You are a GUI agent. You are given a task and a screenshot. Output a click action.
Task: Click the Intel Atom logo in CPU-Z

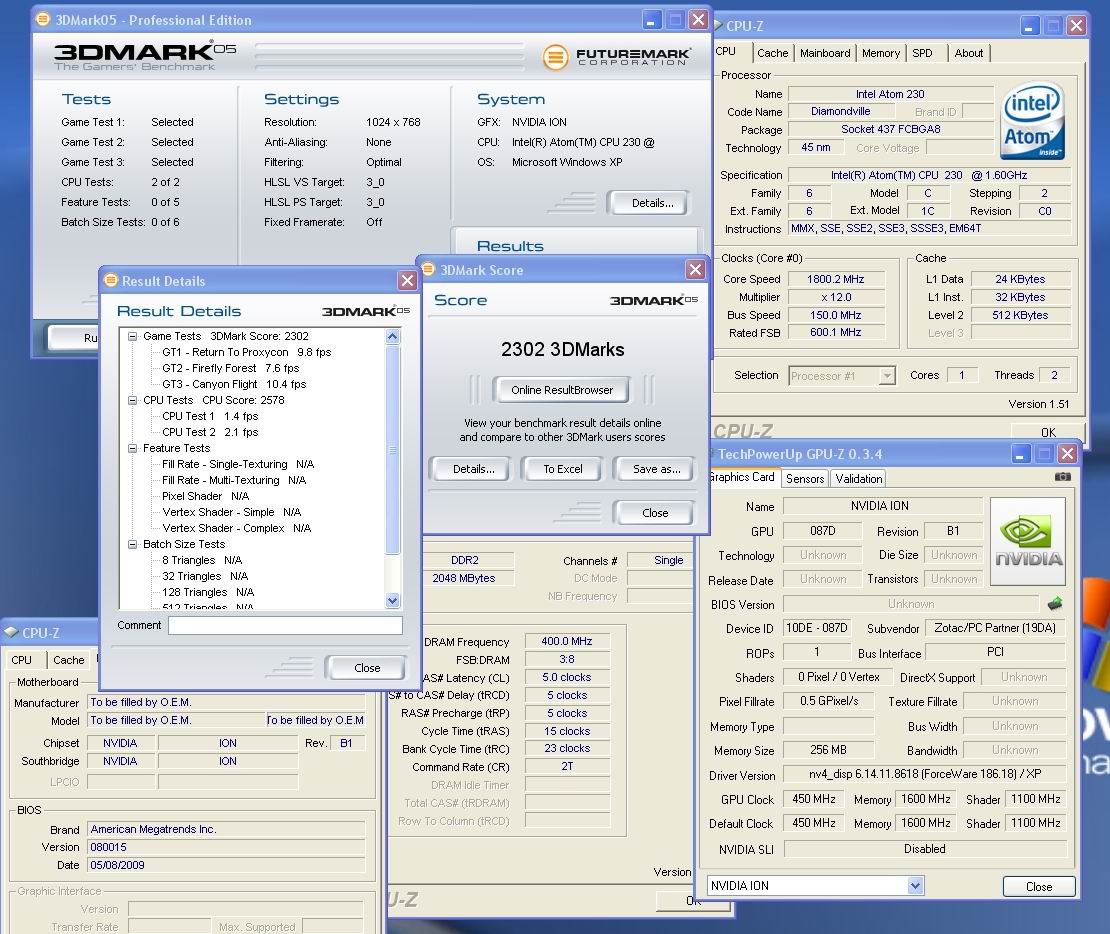coord(1033,120)
